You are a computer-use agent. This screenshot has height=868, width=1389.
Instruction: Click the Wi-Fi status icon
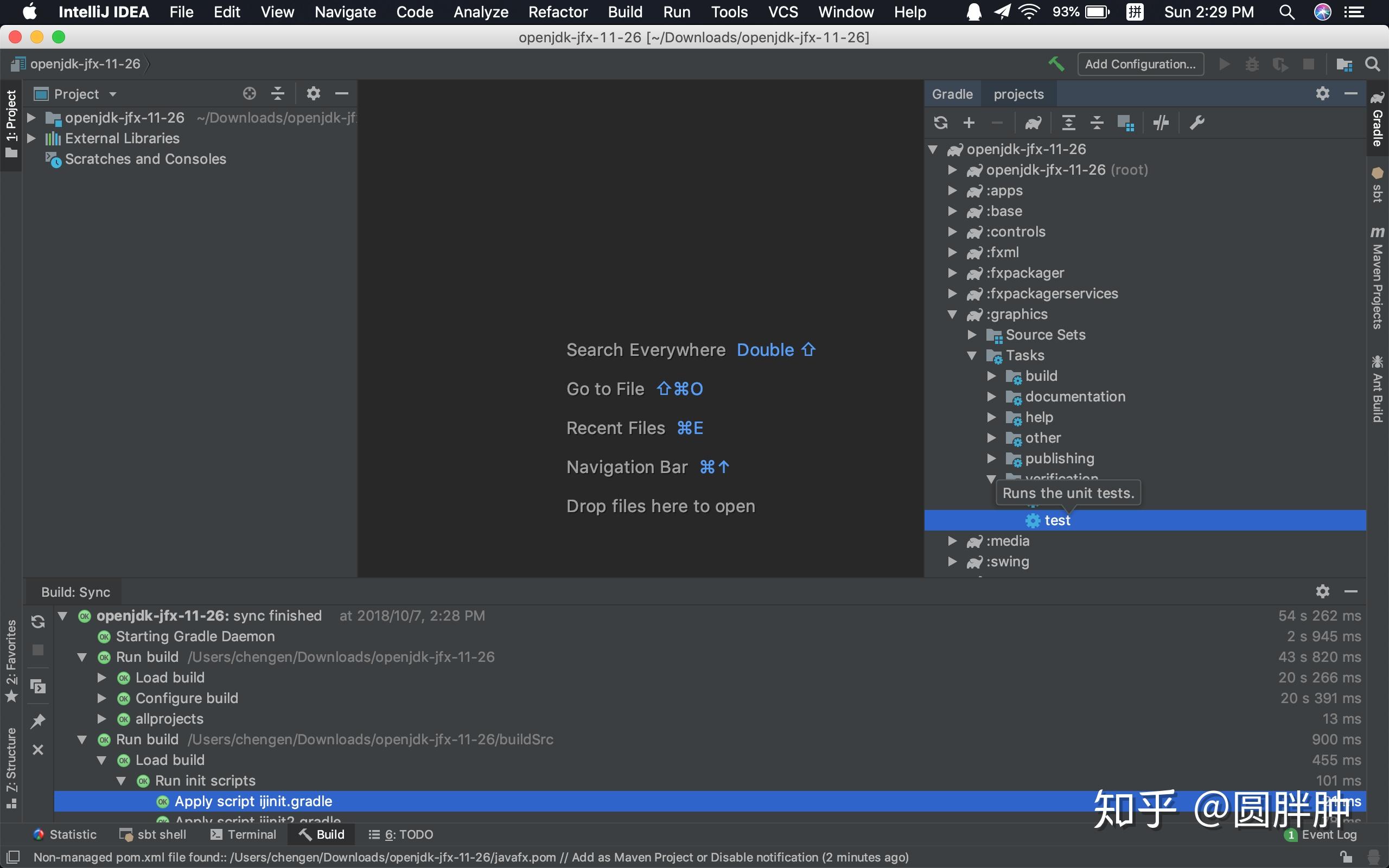point(1029,12)
